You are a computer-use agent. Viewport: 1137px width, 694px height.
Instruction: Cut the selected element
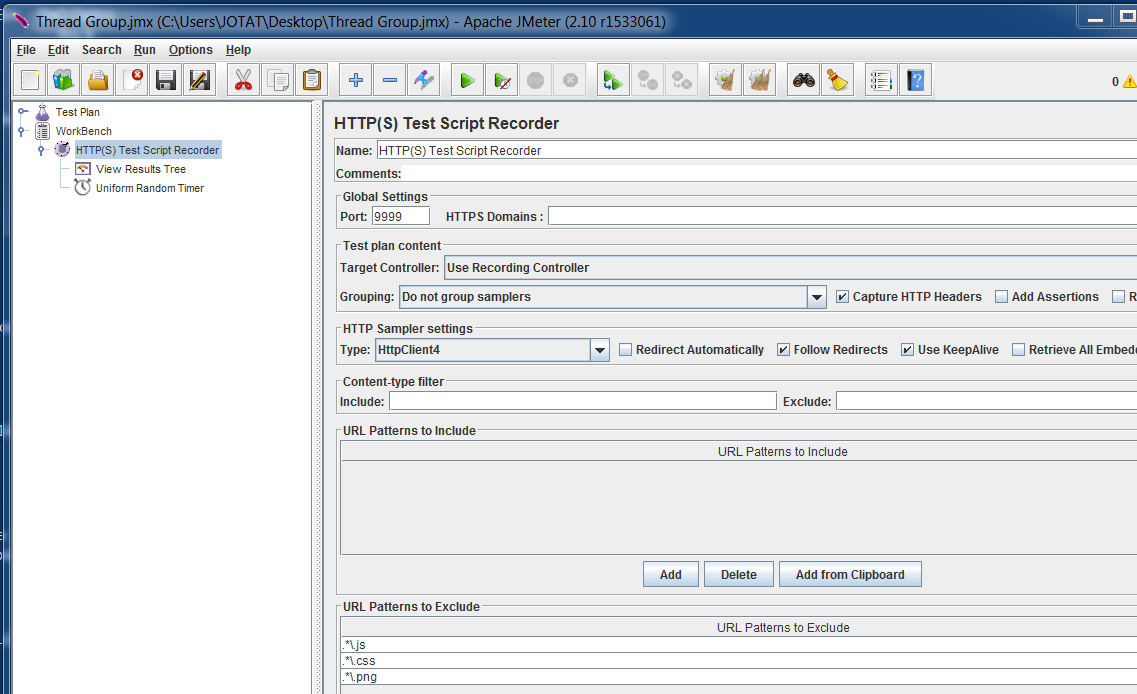(243, 79)
